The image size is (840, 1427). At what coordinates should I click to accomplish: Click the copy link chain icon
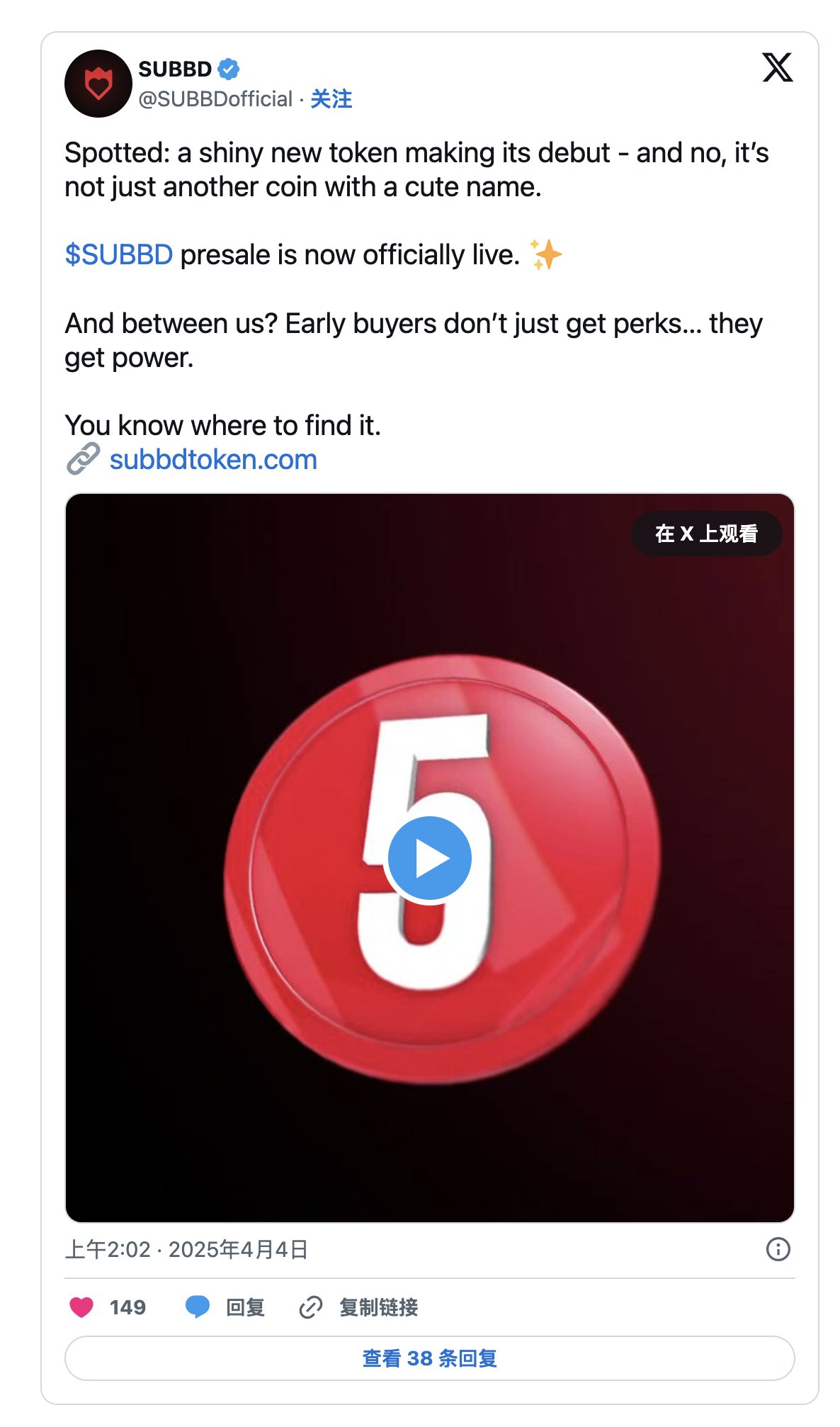310,1307
